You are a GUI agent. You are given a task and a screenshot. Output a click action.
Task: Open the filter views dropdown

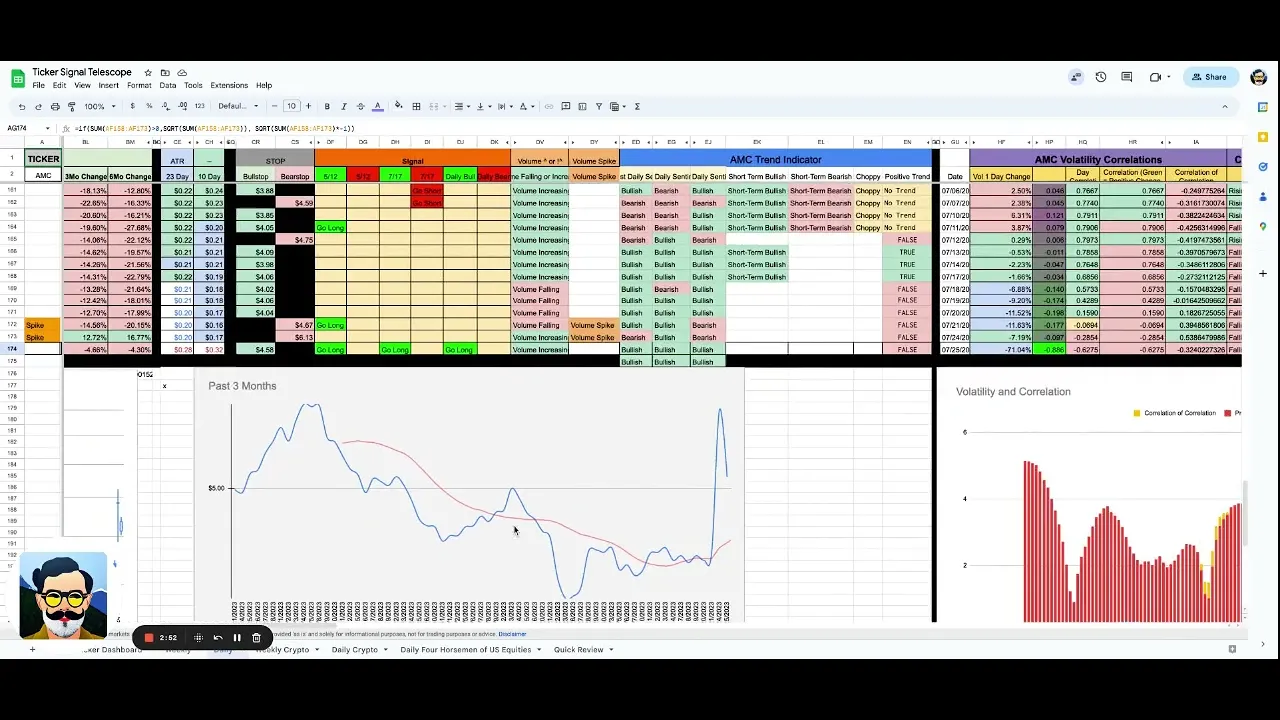point(618,106)
